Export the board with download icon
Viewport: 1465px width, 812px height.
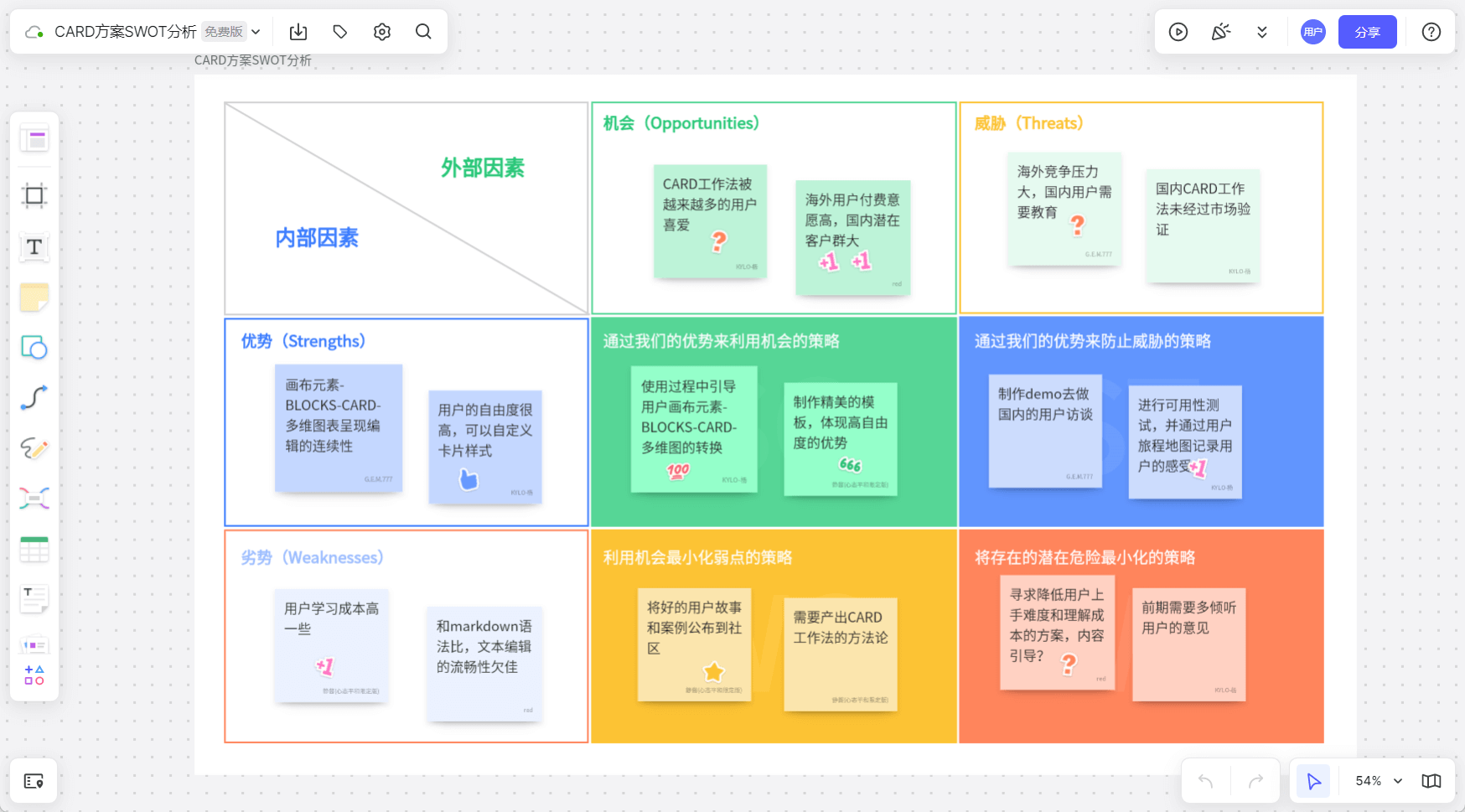(x=298, y=32)
